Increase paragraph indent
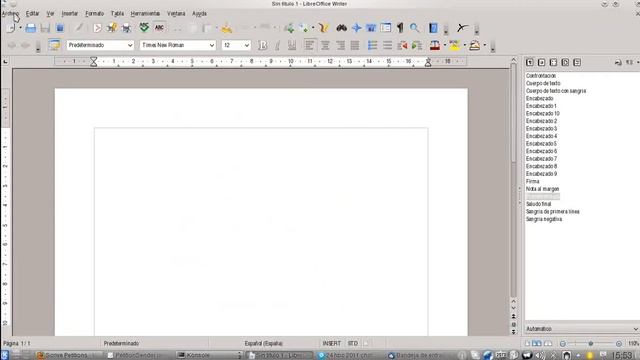640x360 pixels. click(x=416, y=45)
